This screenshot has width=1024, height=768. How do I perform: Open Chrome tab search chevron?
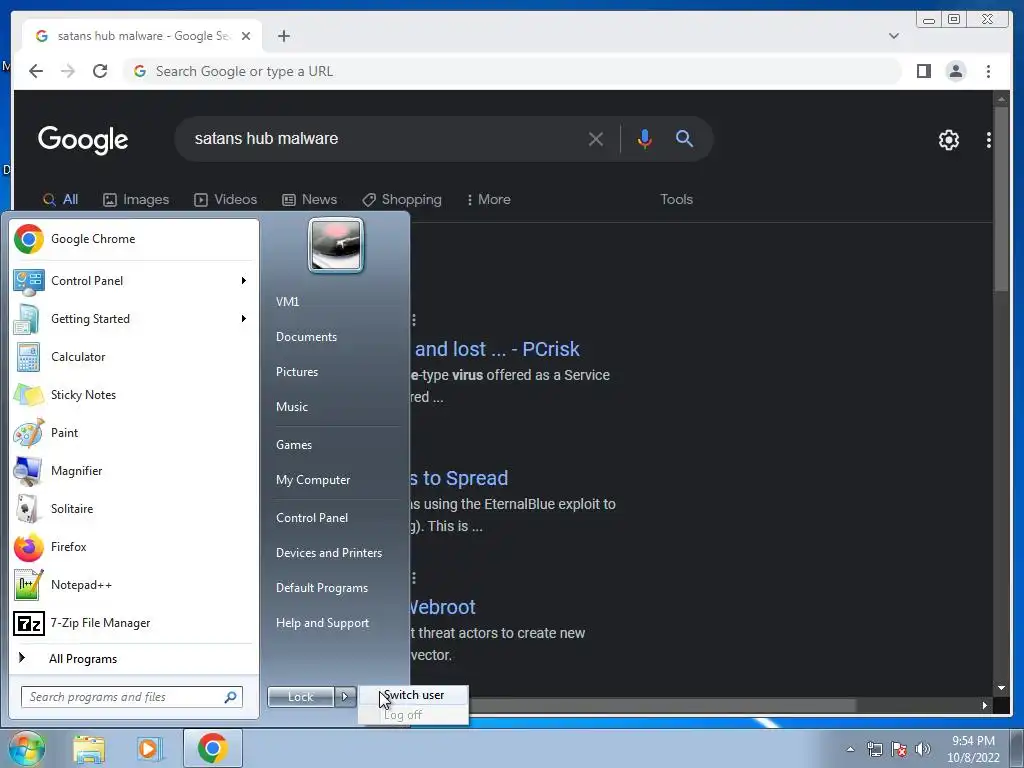pos(893,36)
